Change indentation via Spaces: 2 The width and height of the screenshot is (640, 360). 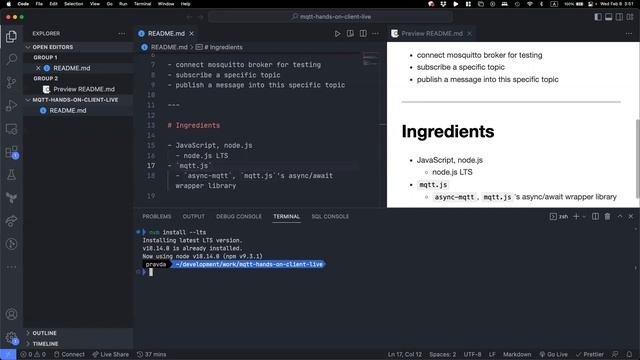click(442, 354)
